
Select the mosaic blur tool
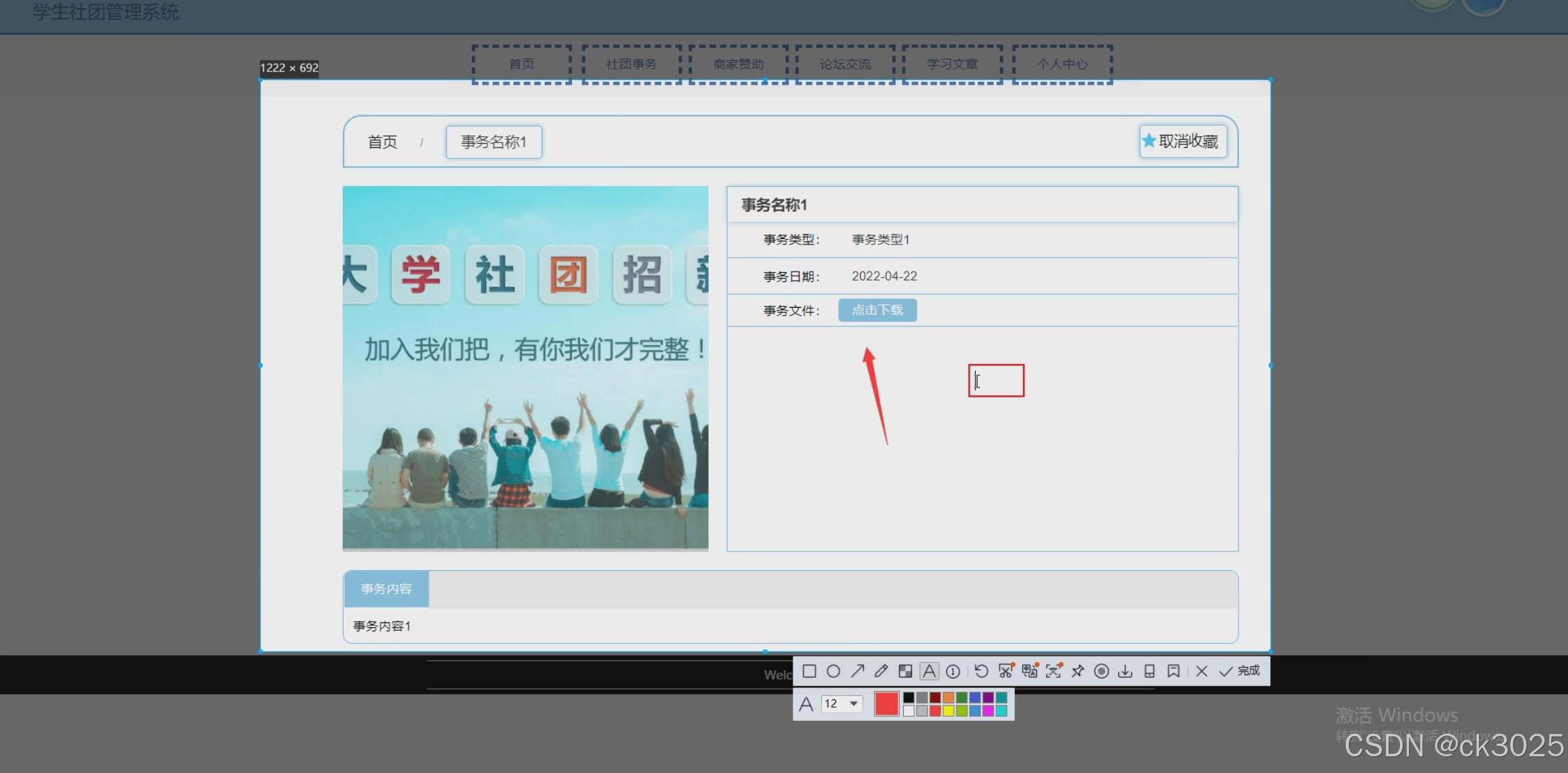(905, 671)
